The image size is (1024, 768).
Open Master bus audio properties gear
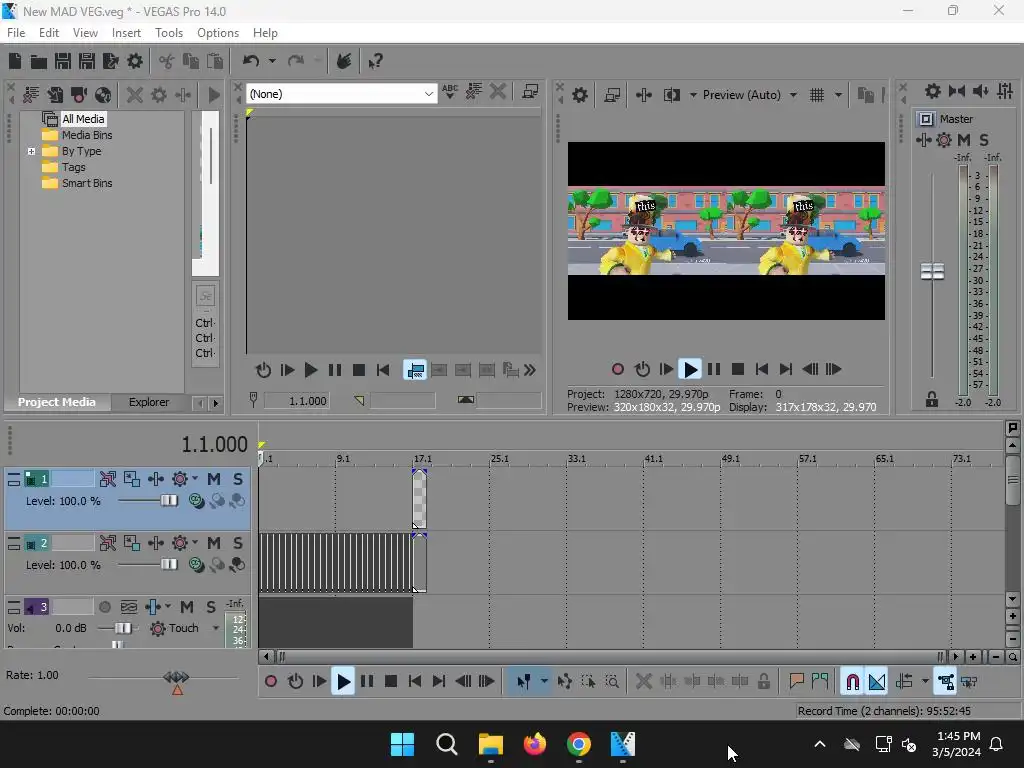933,91
